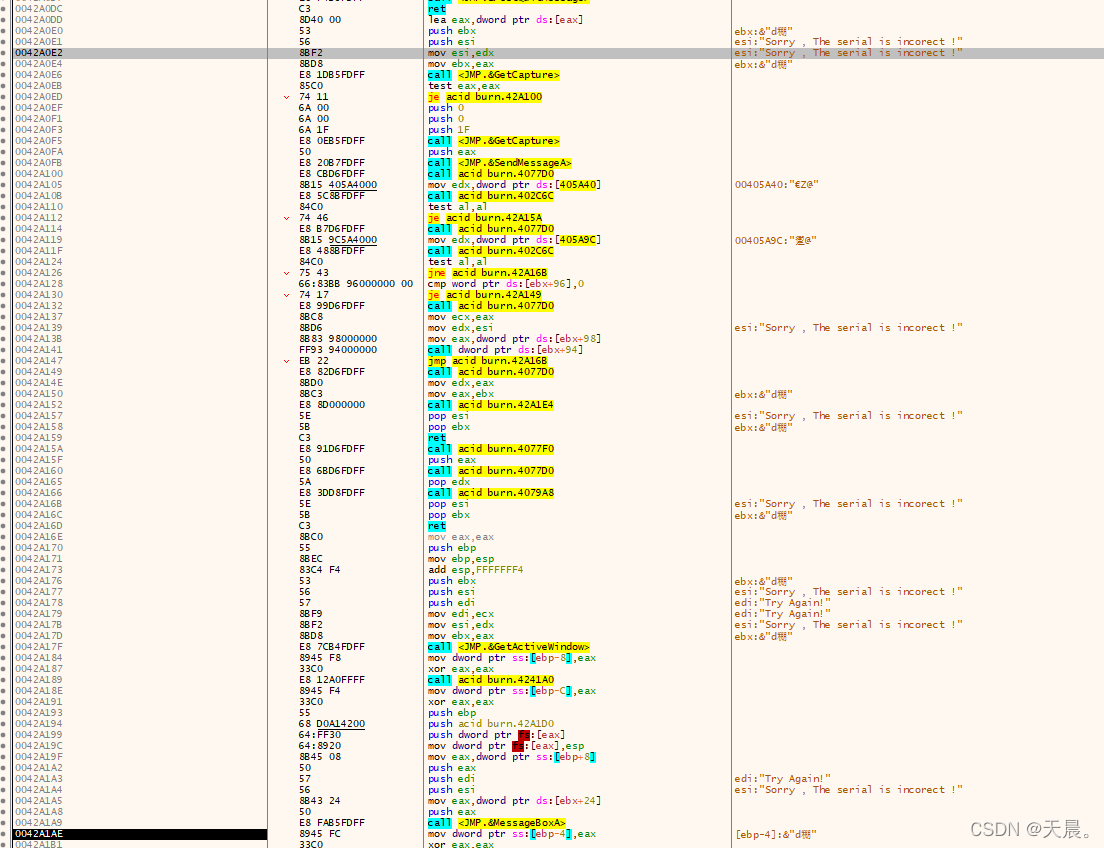This screenshot has height=848, width=1104.
Task: Toggle breakpoint dot beside address 0042A166
Action: (x=4, y=493)
